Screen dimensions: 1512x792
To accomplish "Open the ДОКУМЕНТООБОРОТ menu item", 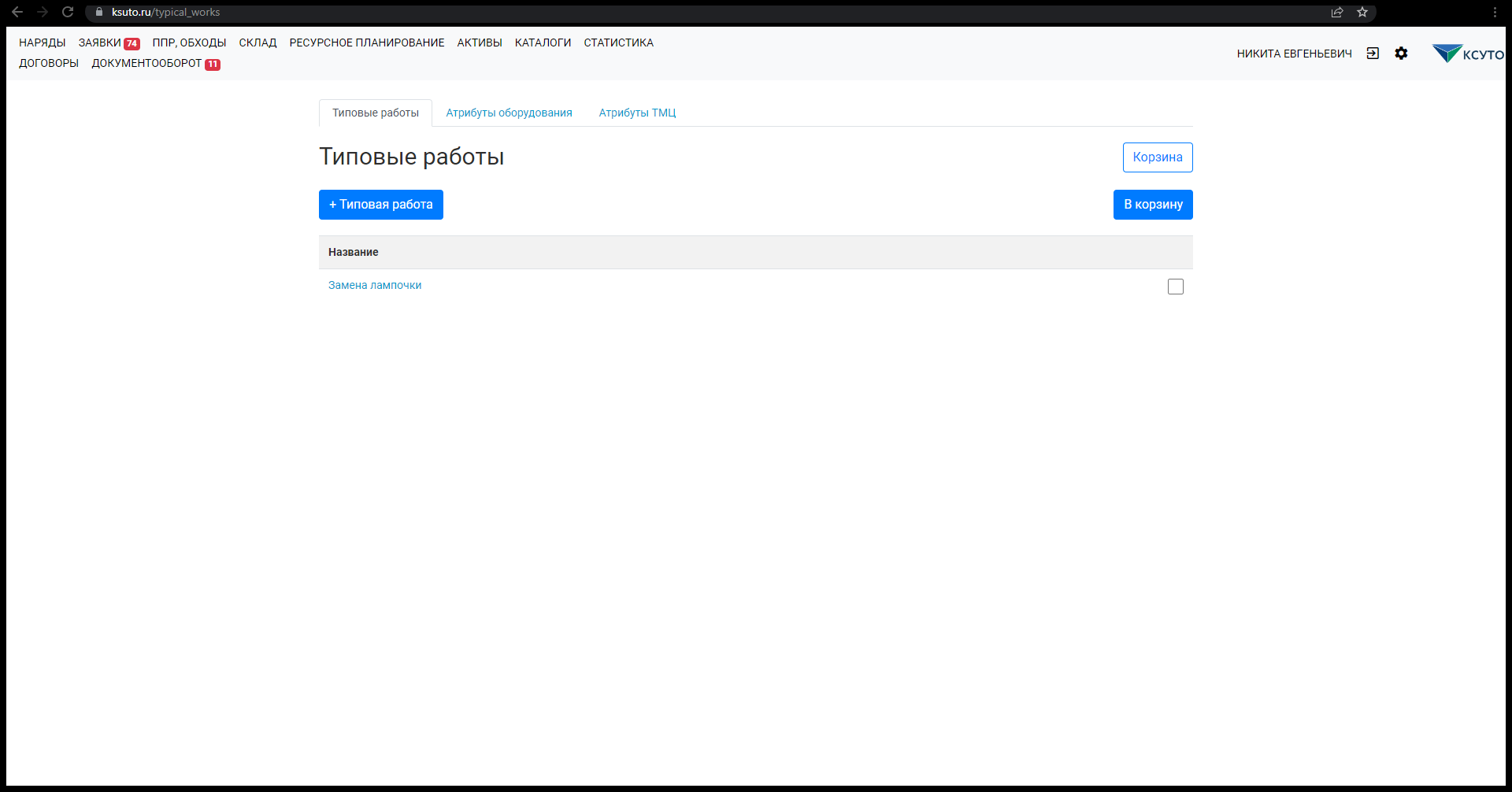I will click(146, 63).
